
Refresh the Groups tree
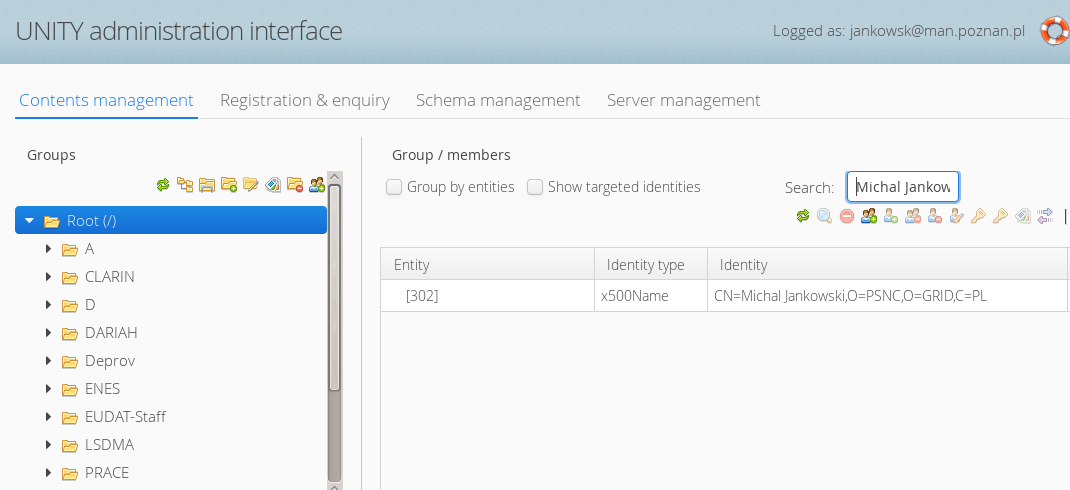coord(163,184)
